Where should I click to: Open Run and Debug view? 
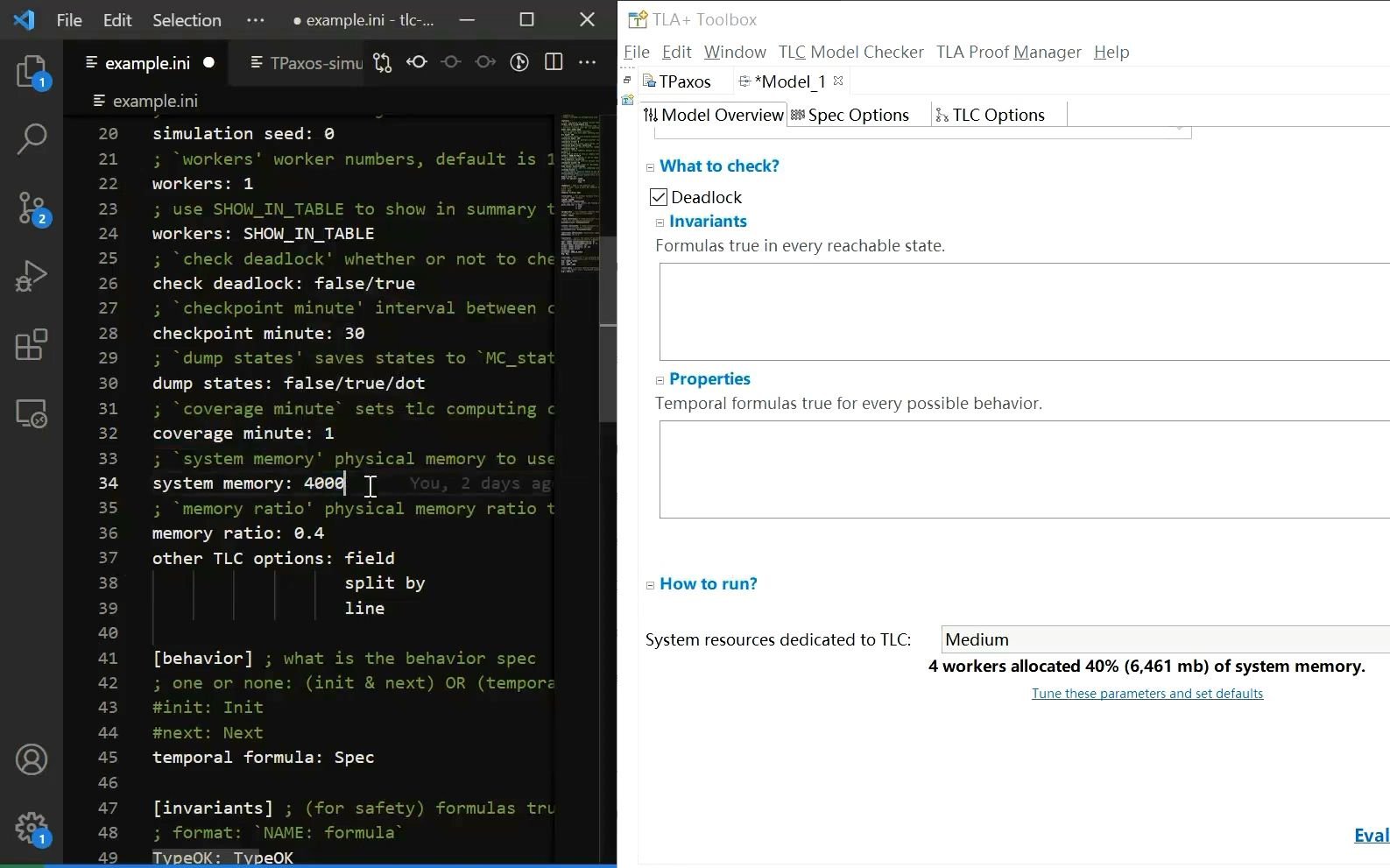(x=32, y=276)
